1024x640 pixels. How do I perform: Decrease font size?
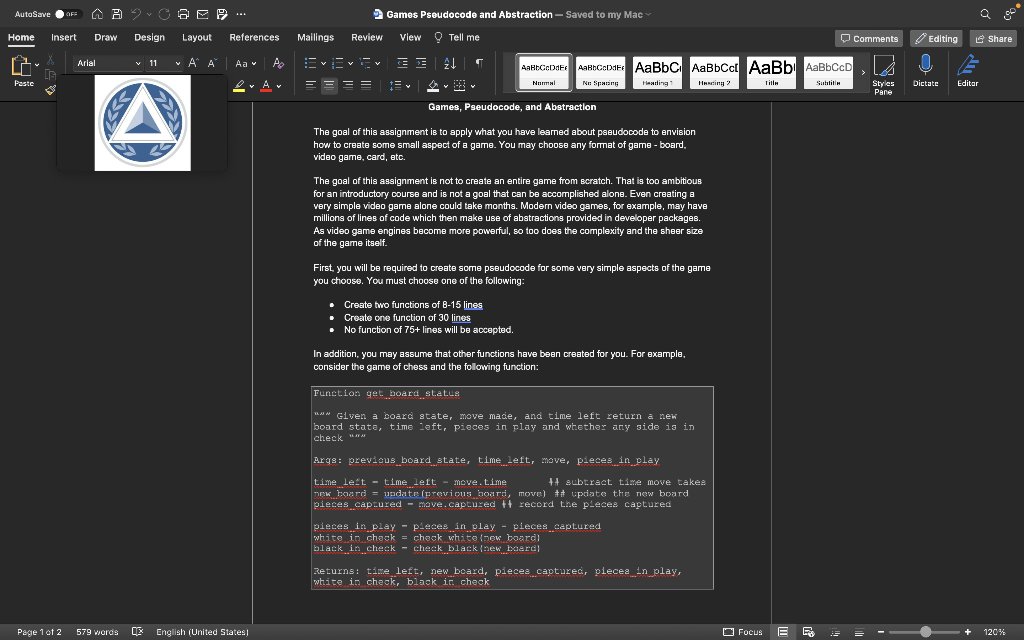point(212,63)
